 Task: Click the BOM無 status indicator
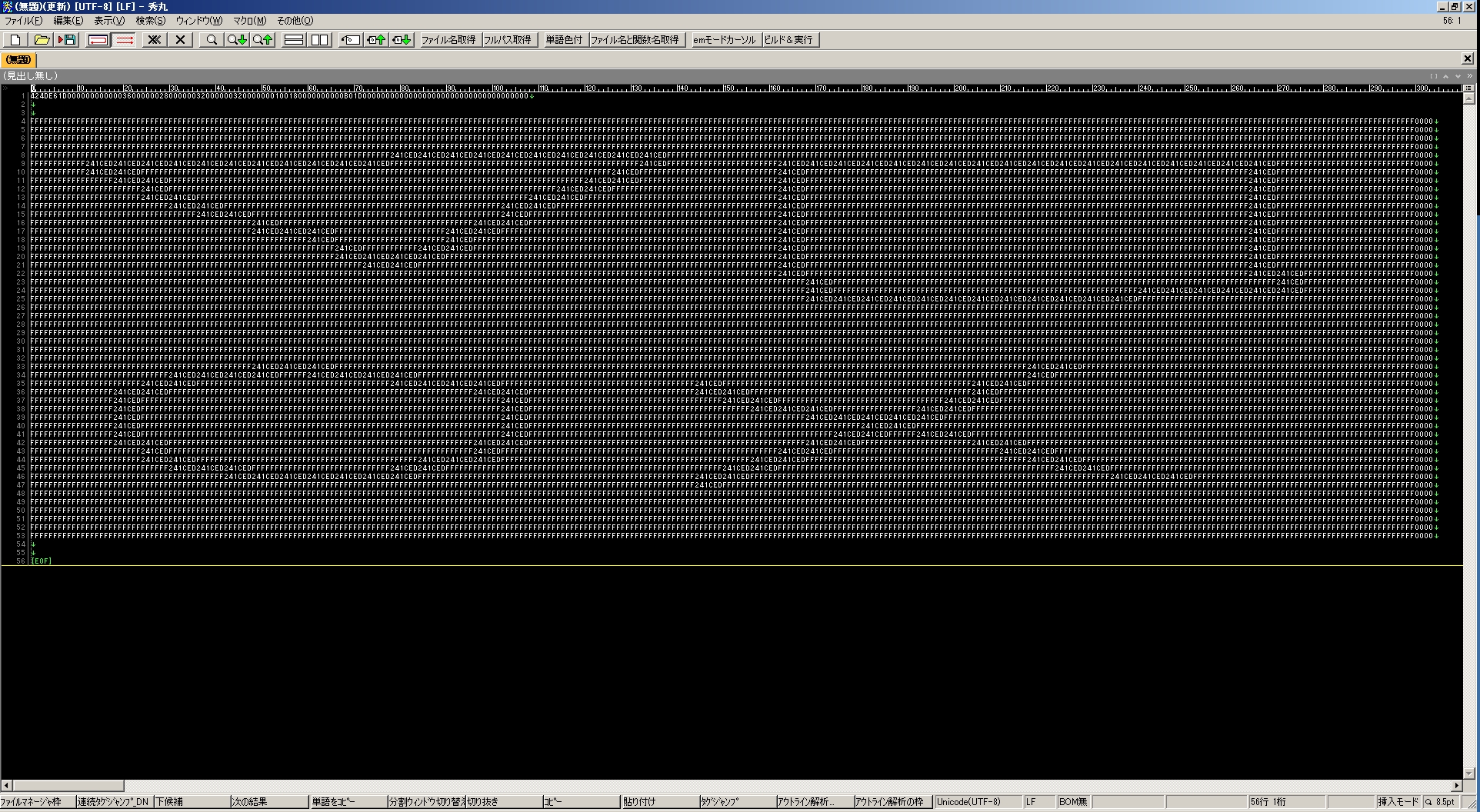[x=1073, y=802]
